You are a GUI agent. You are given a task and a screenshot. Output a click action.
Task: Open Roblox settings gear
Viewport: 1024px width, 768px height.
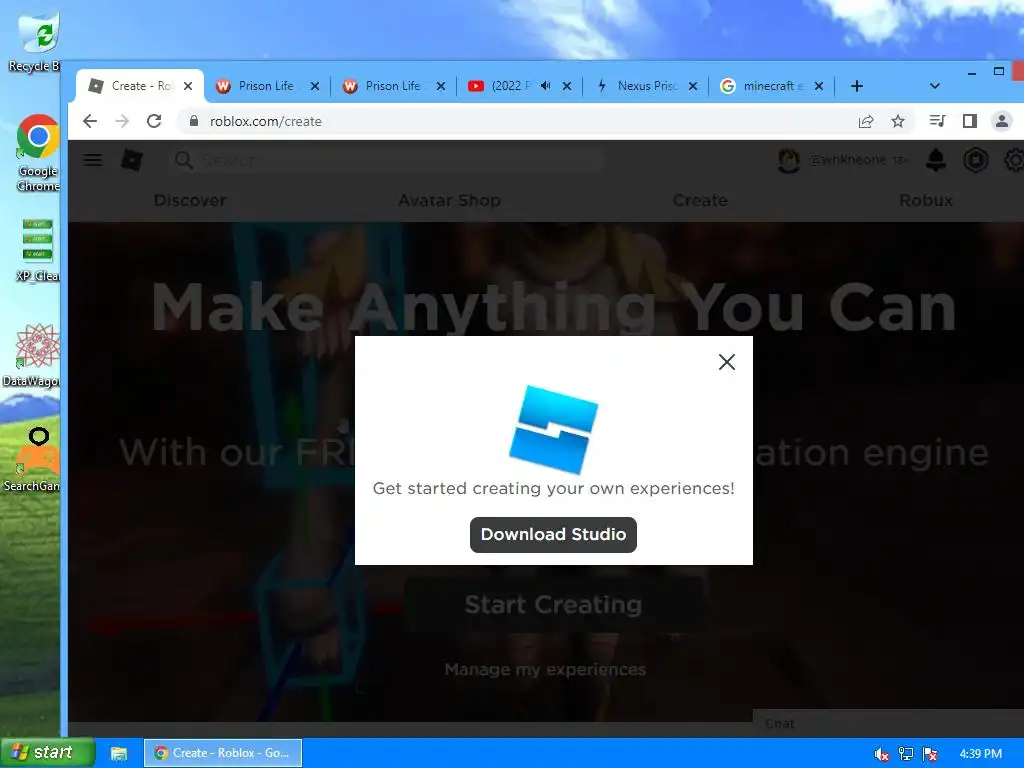click(x=1014, y=160)
